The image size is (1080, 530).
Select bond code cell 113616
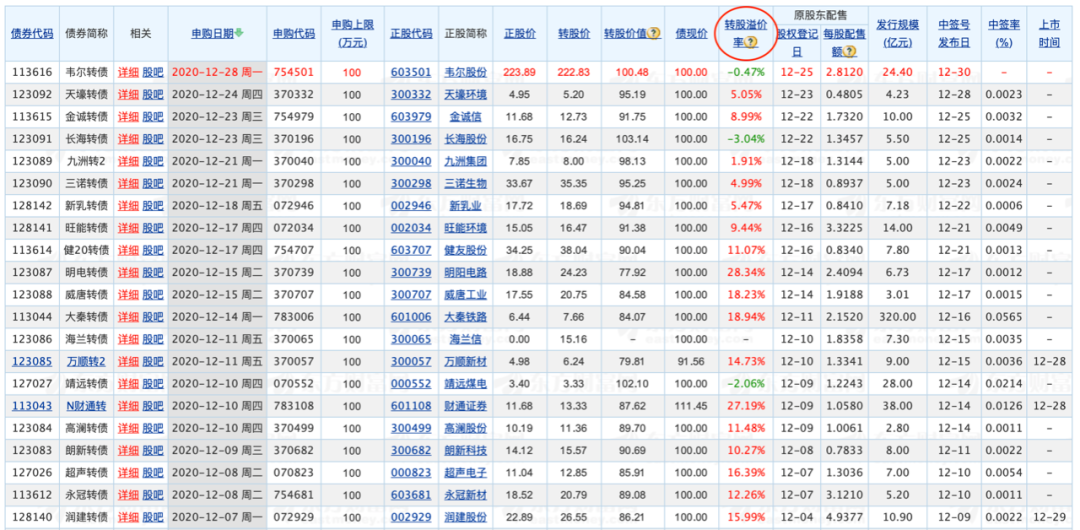coord(32,72)
